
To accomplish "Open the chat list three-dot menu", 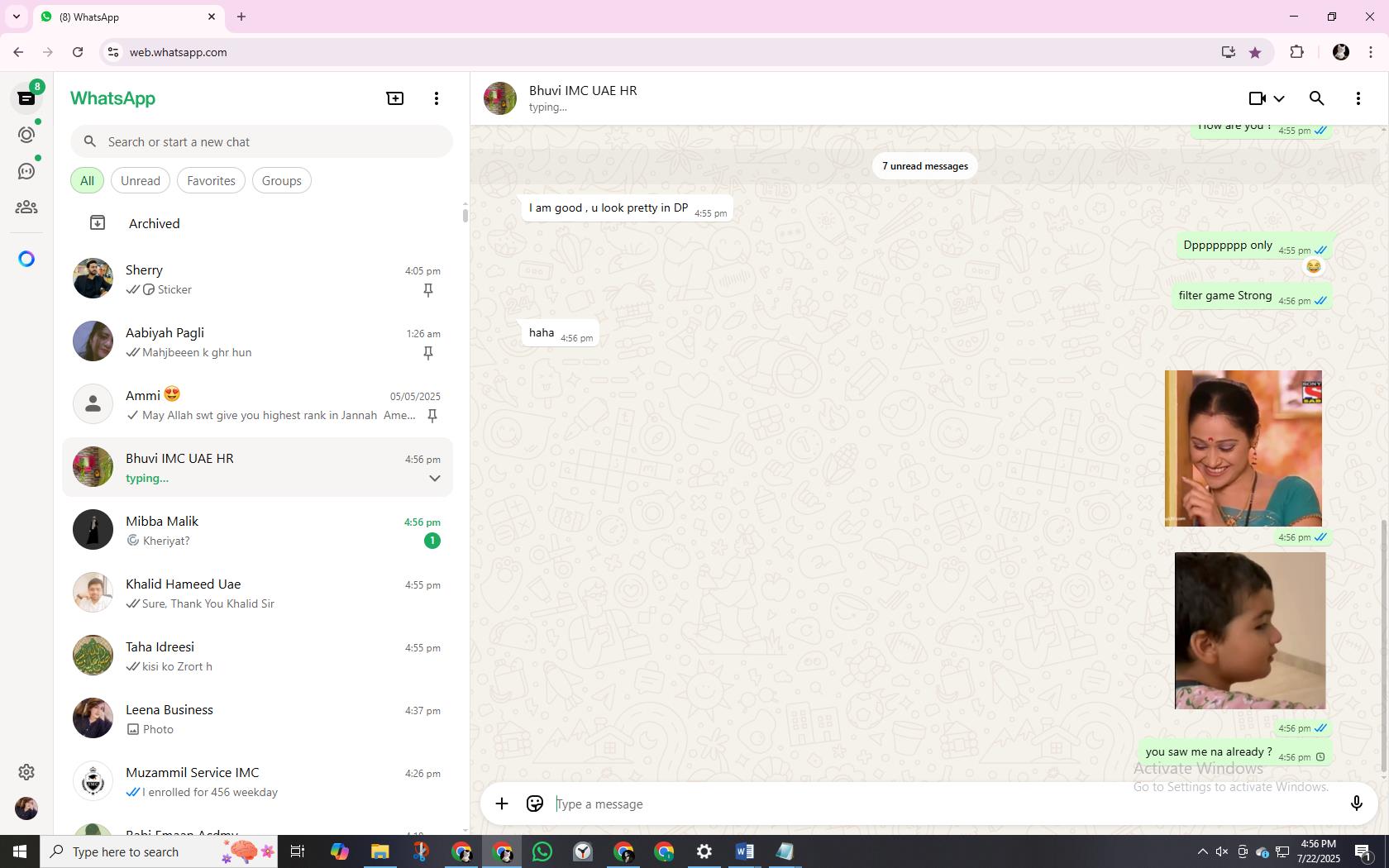I will [437, 98].
